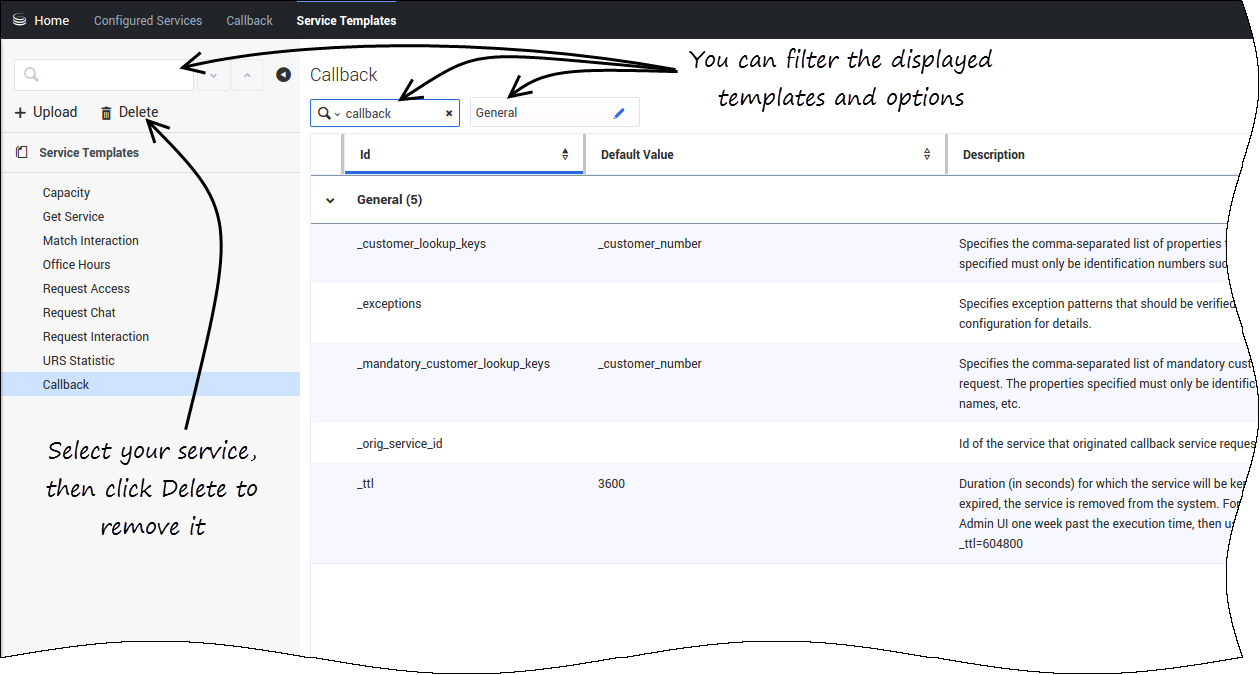Screen dimensions: 1260x675
Task: Clear the callback filter with the x icon
Action: click(x=449, y=114)
